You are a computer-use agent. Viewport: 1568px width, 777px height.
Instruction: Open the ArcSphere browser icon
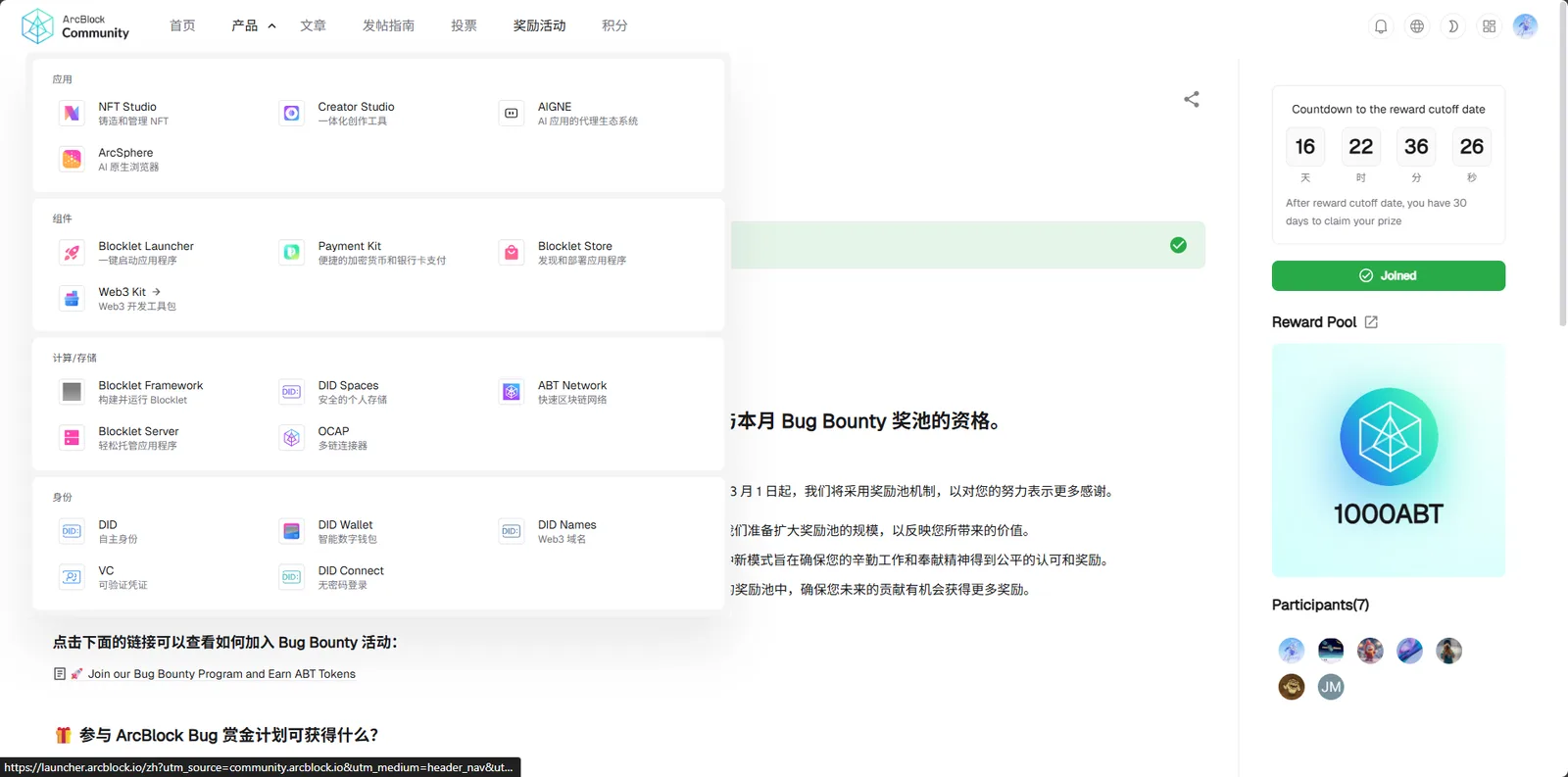(x=72, y=159)
